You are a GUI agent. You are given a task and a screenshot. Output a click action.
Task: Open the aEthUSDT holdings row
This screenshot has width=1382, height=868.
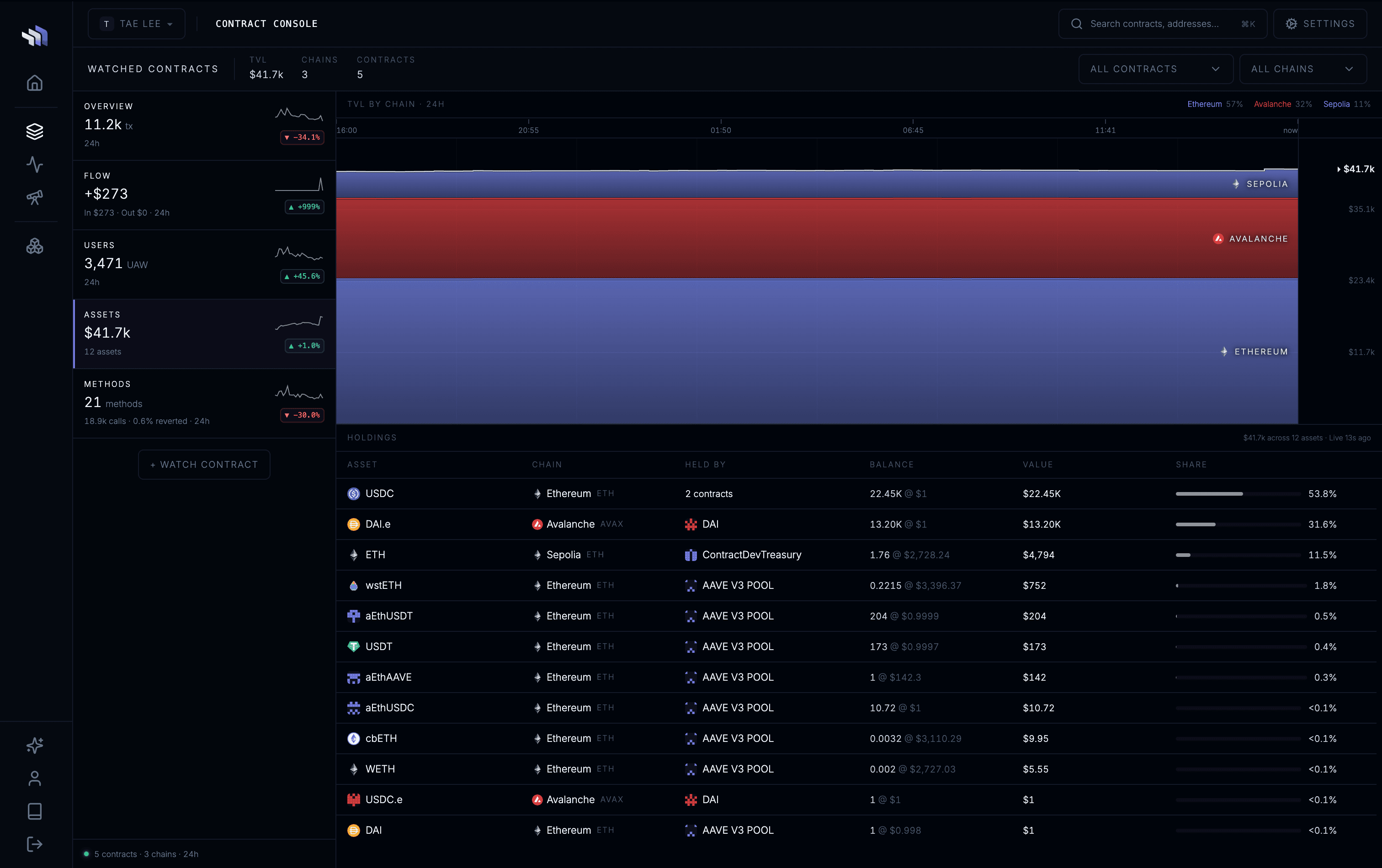(x=856, y=616)
